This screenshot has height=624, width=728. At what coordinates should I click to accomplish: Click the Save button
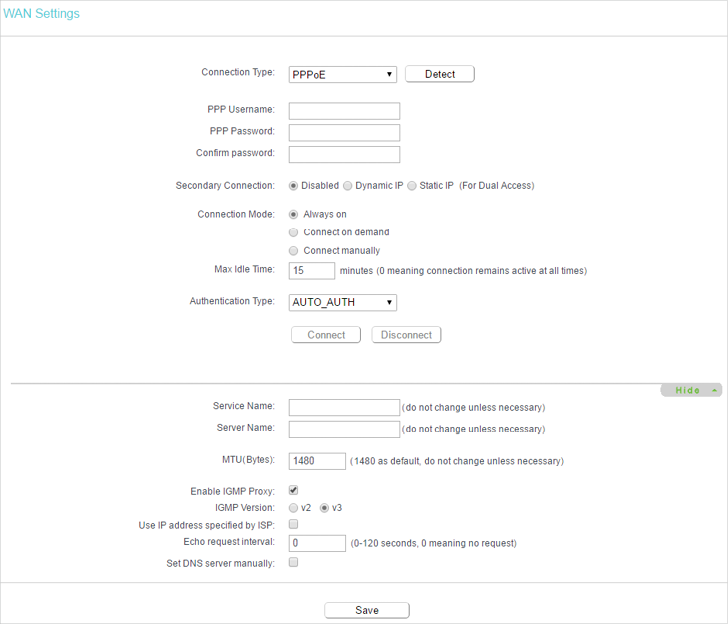367,610
